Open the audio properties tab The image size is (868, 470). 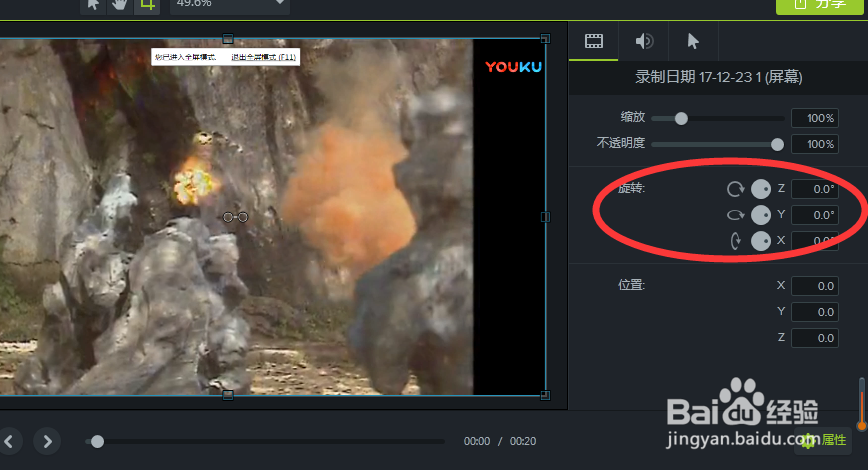644,41
